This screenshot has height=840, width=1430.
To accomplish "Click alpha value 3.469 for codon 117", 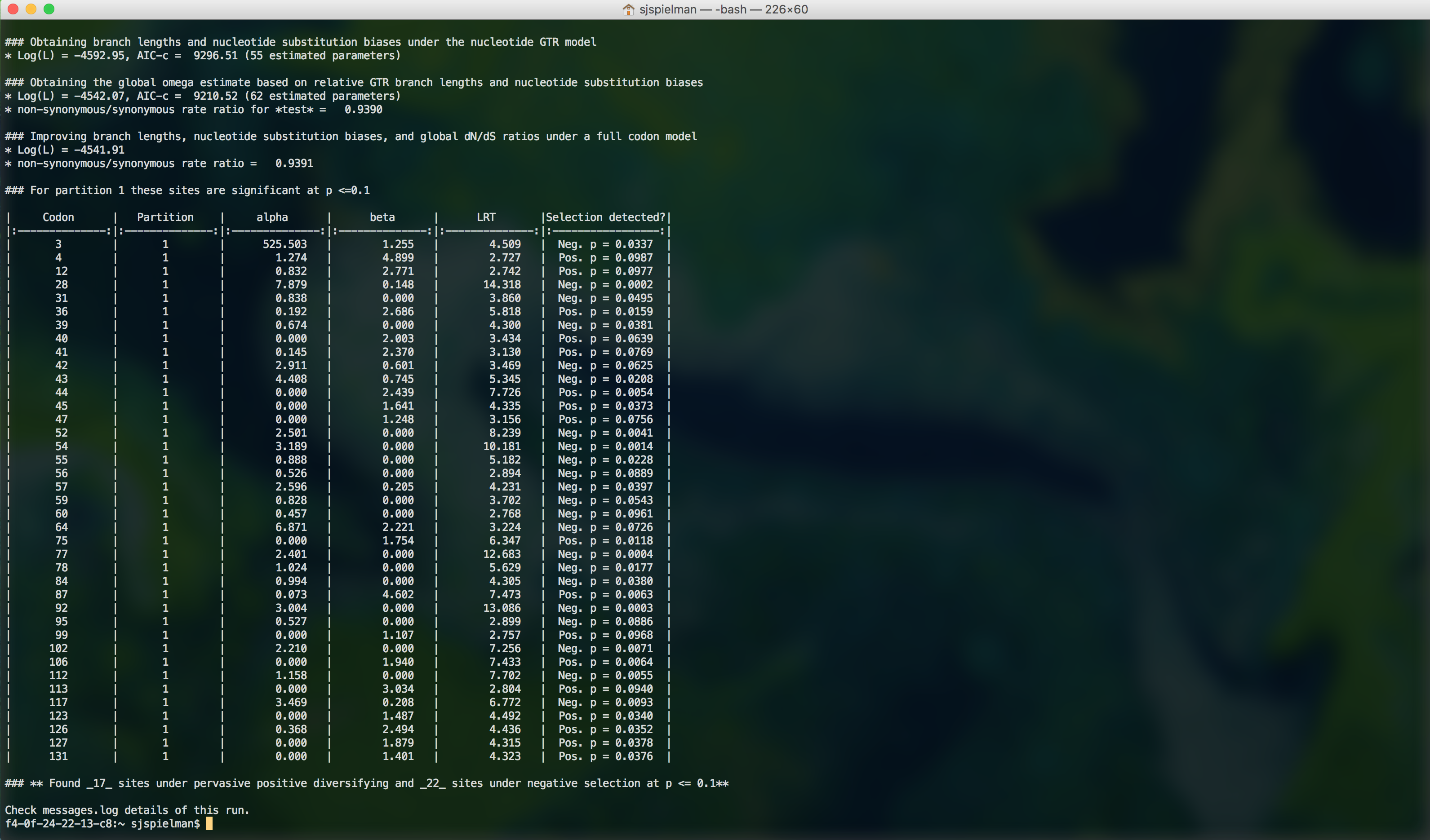I will (x=291, y=702).
